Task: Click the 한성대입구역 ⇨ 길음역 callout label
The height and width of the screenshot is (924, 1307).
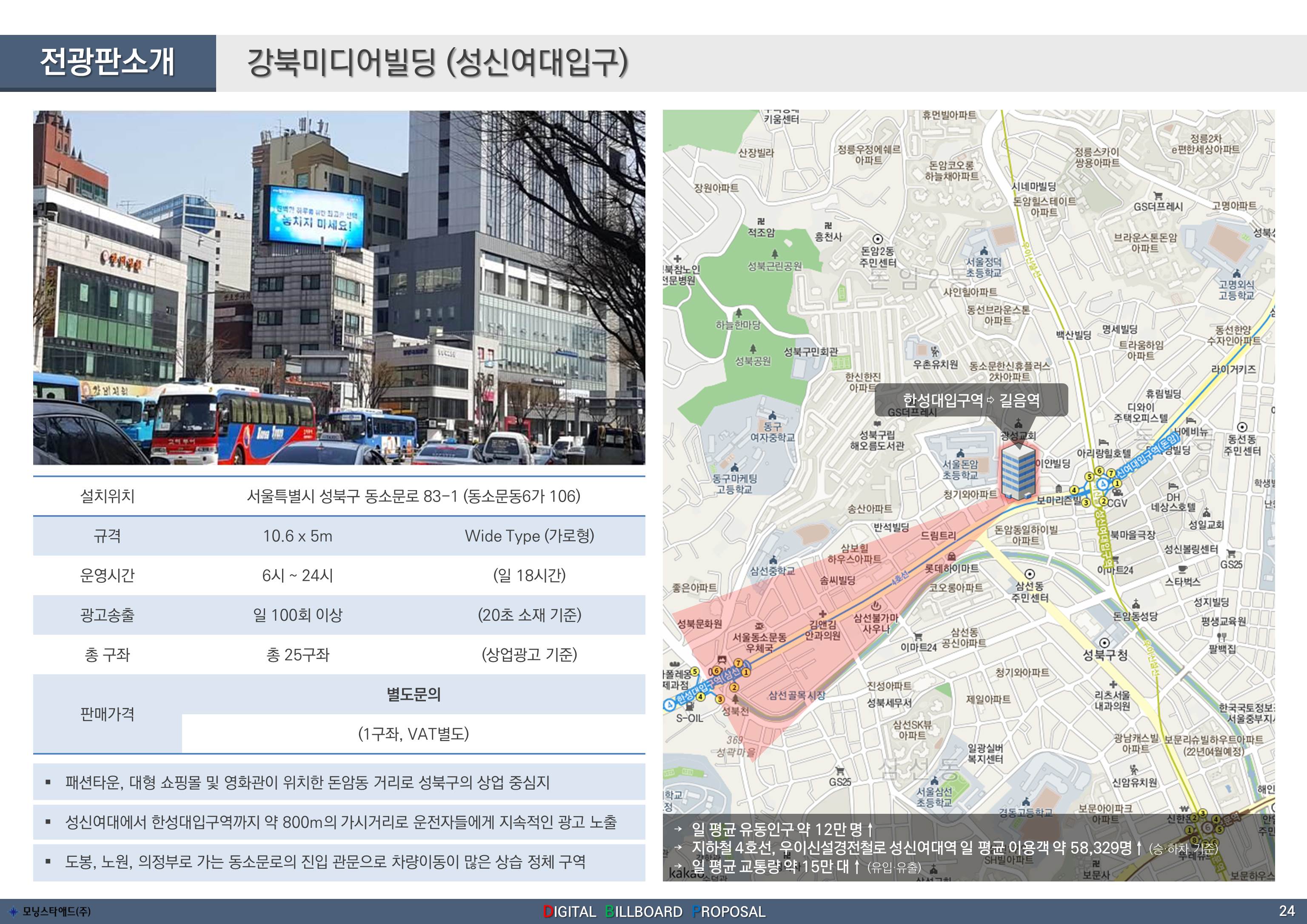Action: 971,400
